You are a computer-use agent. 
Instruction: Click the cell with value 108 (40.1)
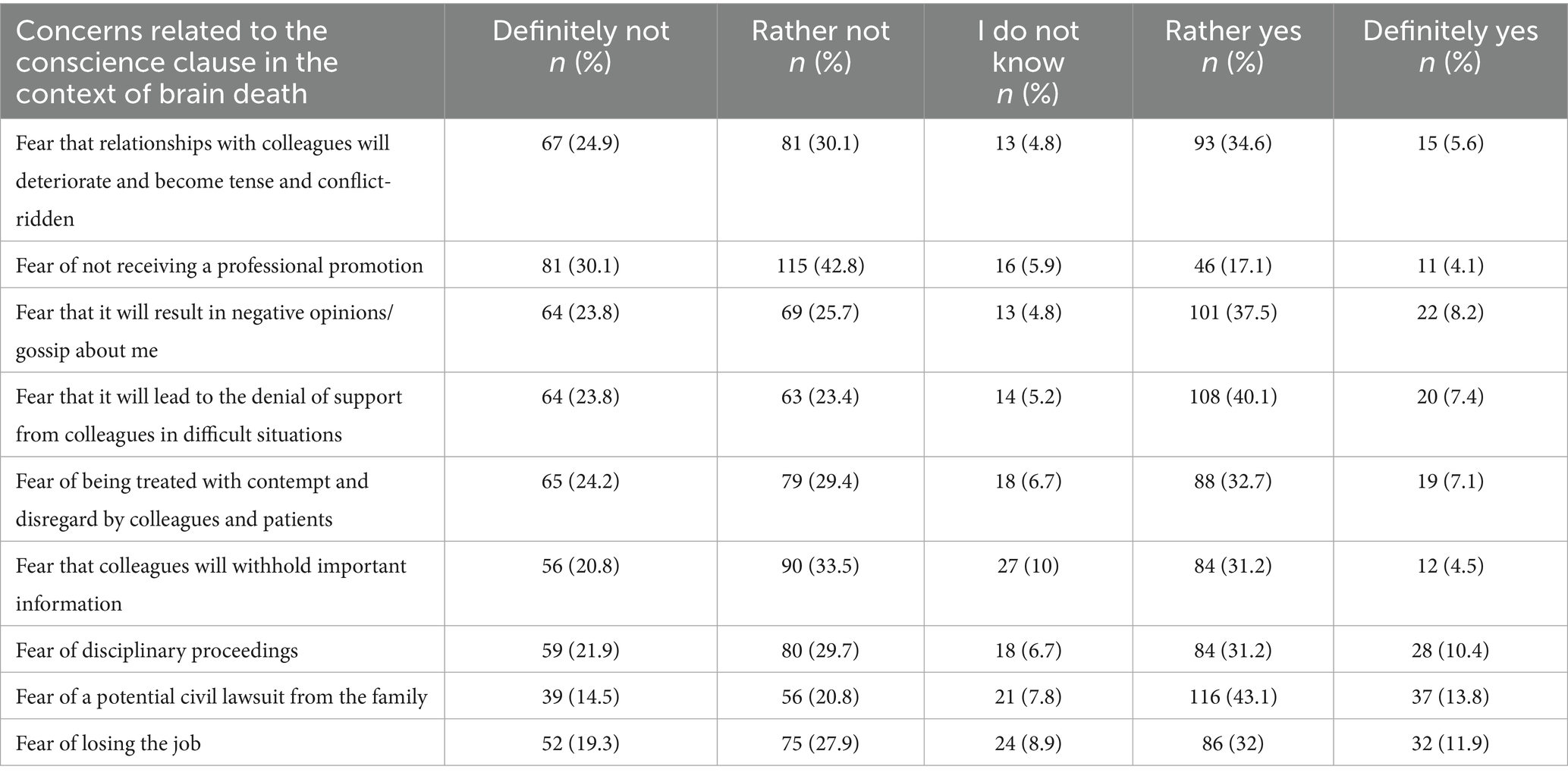(x=1233, y=397)
